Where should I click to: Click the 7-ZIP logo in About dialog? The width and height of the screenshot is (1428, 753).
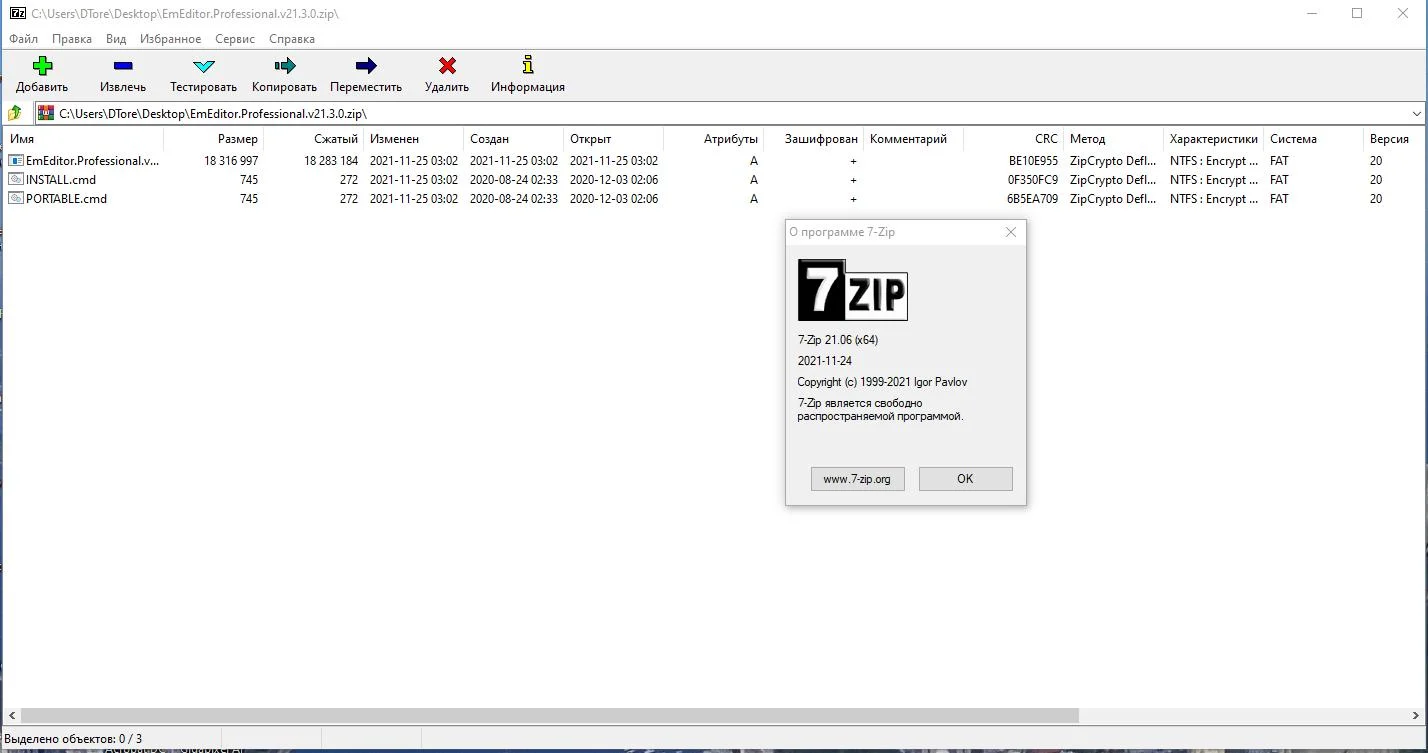(x=853, y=290)
